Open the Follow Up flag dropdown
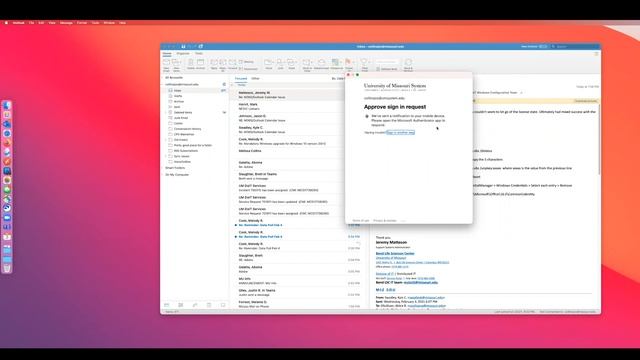The image size is (640, 360). point(349,64)
